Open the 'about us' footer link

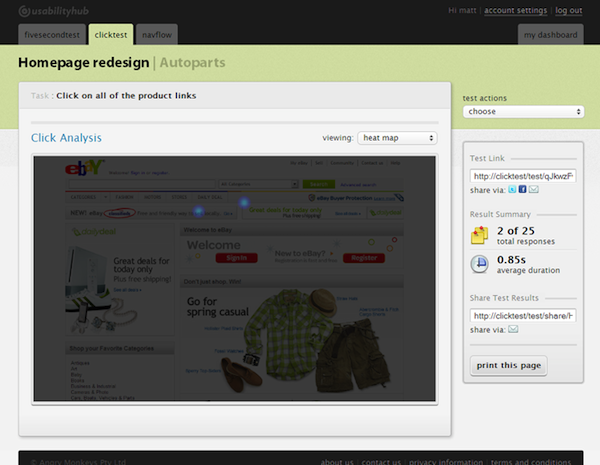click(x=337, y=462)
